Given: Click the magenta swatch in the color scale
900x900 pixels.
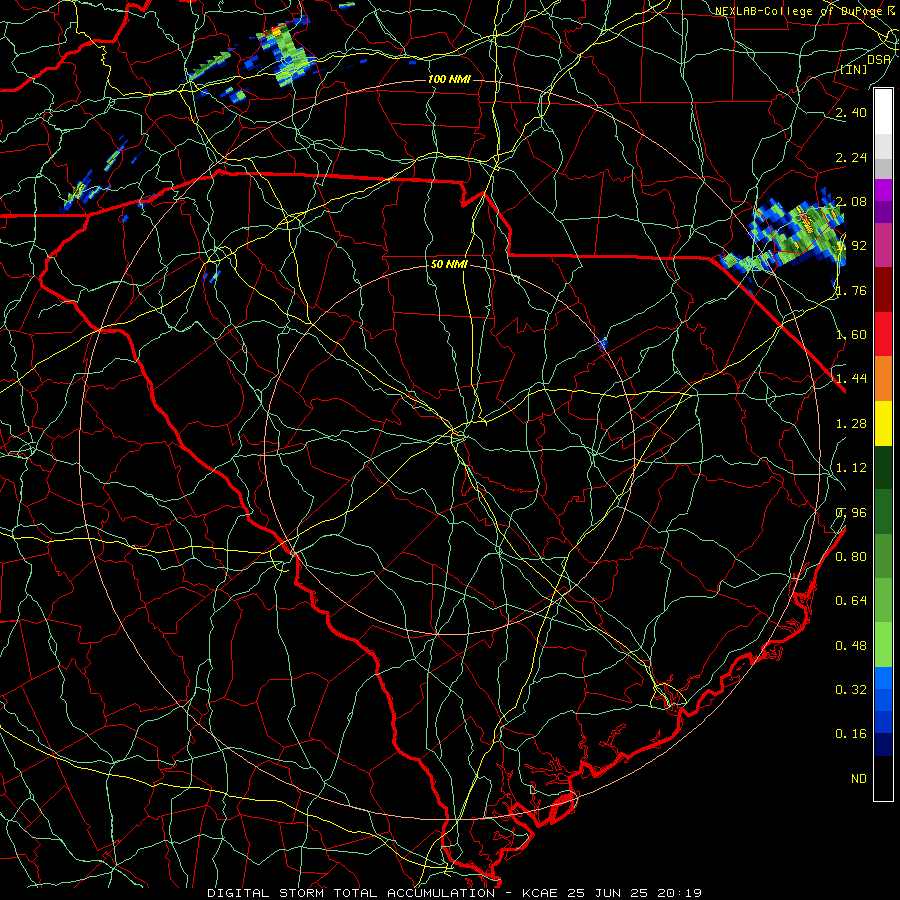Looking at the screenshot, I should 883,245.
